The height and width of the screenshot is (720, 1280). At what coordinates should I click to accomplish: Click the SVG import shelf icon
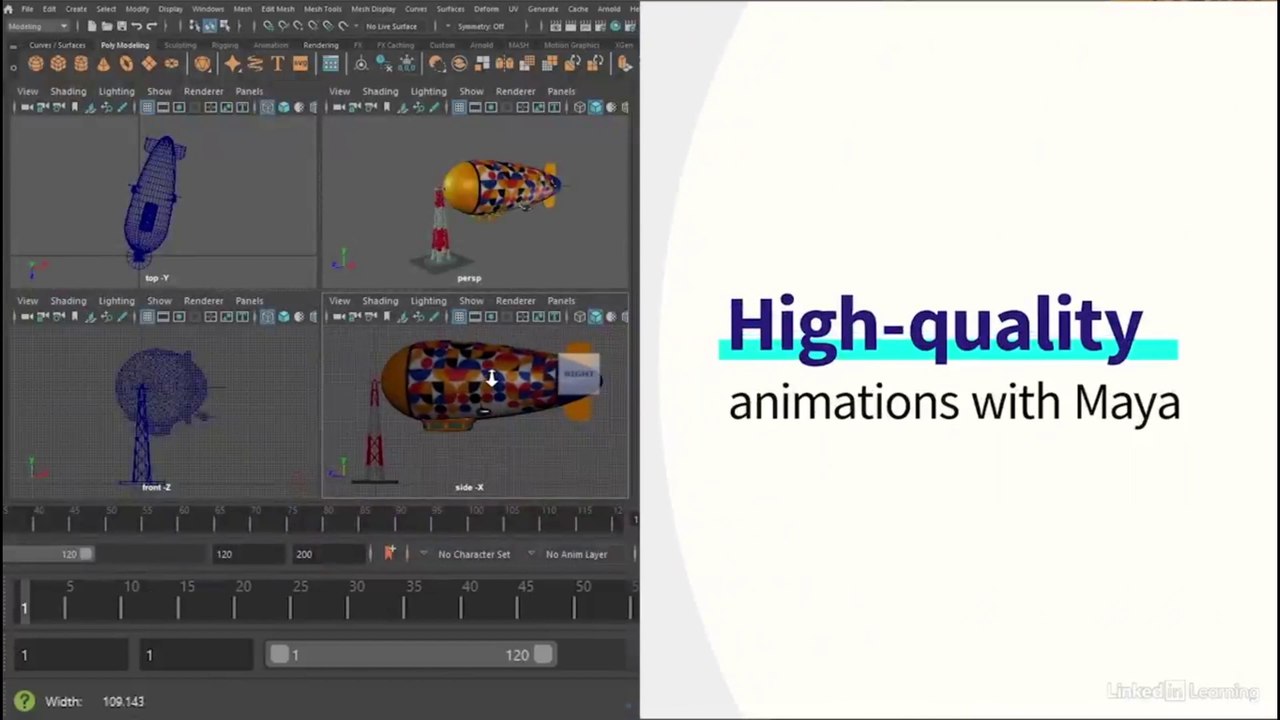(x=300, y=64)
